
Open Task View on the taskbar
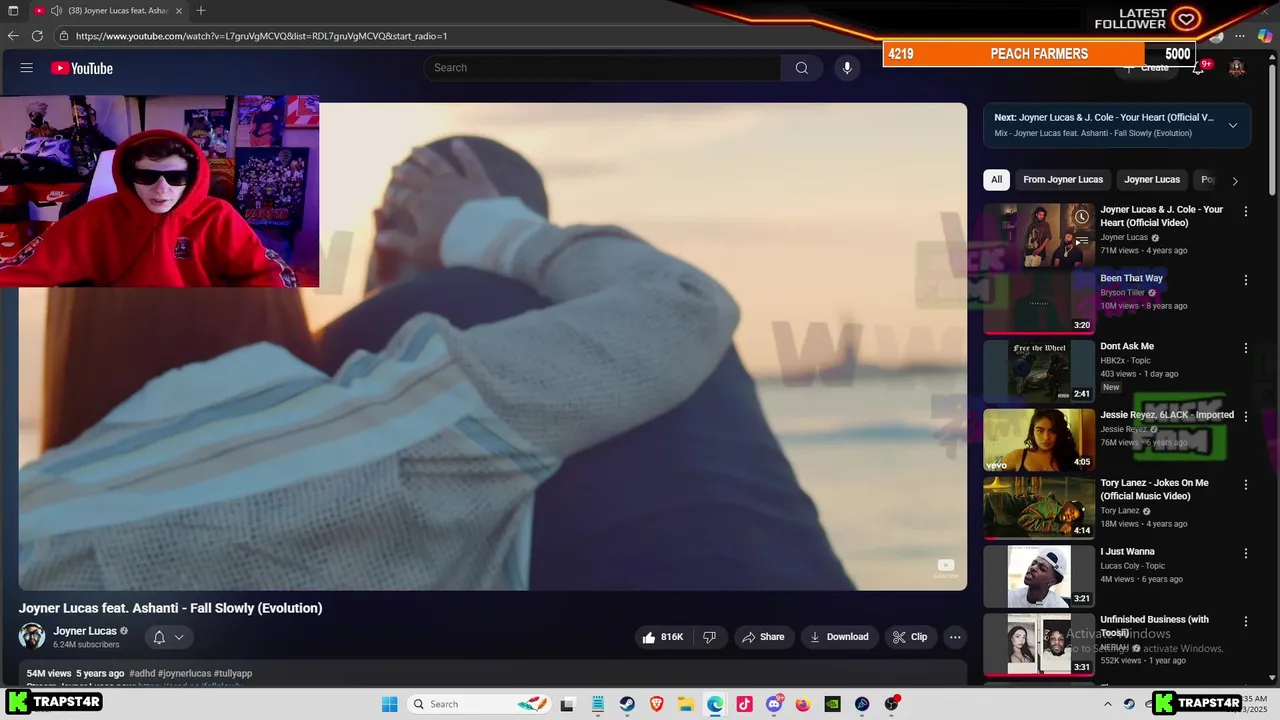(567, 704)
